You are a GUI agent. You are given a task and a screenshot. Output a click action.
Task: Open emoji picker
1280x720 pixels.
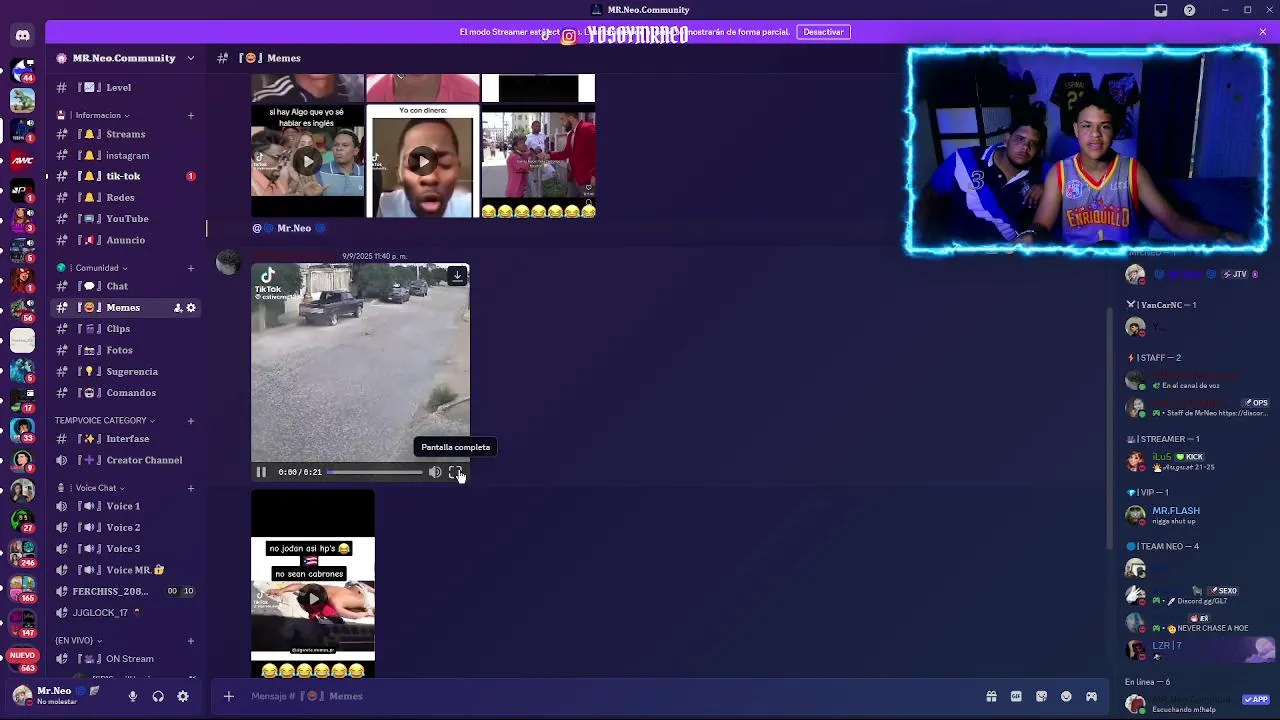tap(1066, 696)
